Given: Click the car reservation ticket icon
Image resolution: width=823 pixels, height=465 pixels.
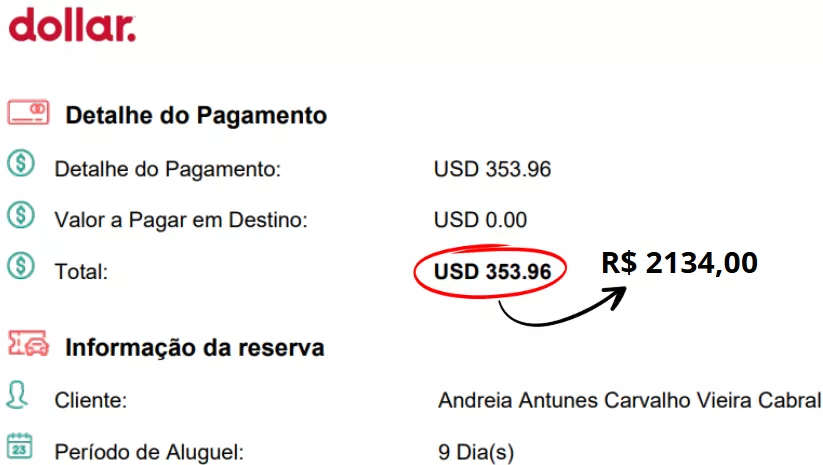Looking at the screenshot, I should tap(29, 345).
